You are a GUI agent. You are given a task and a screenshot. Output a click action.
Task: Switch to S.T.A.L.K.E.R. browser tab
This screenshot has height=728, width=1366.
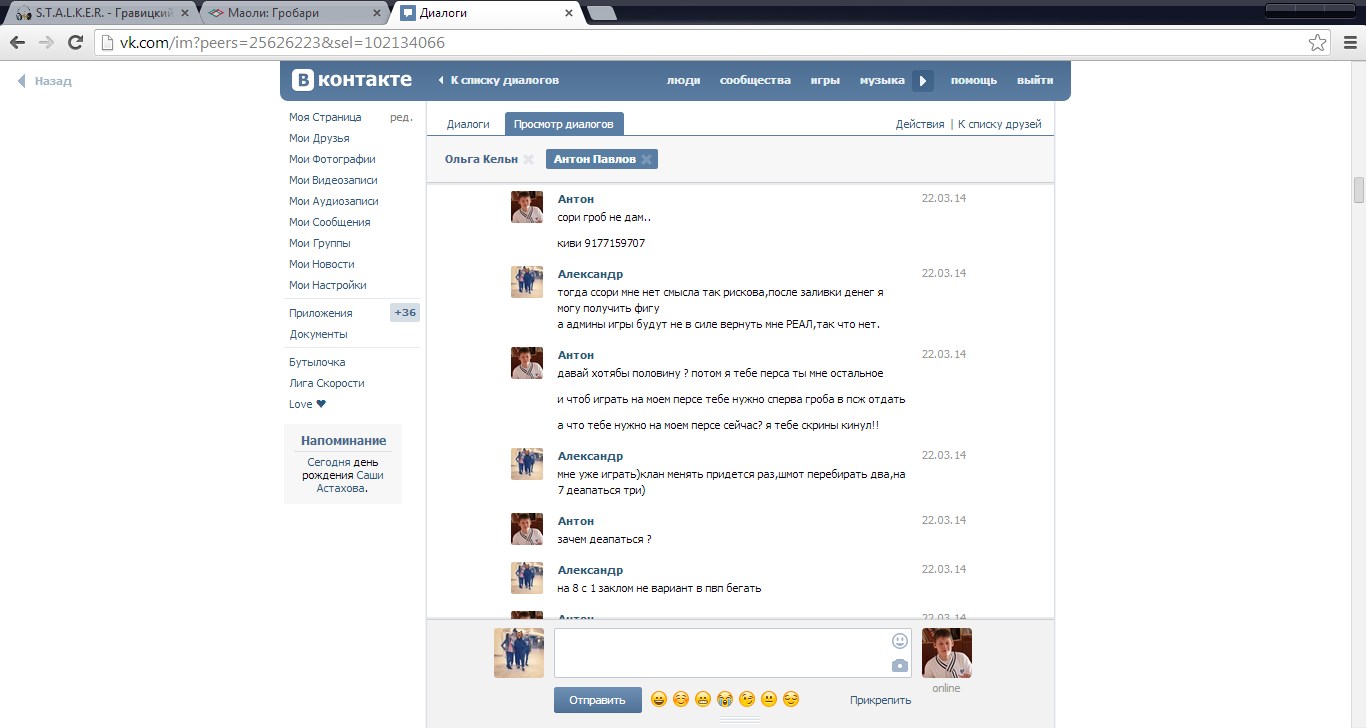[101, 13]
